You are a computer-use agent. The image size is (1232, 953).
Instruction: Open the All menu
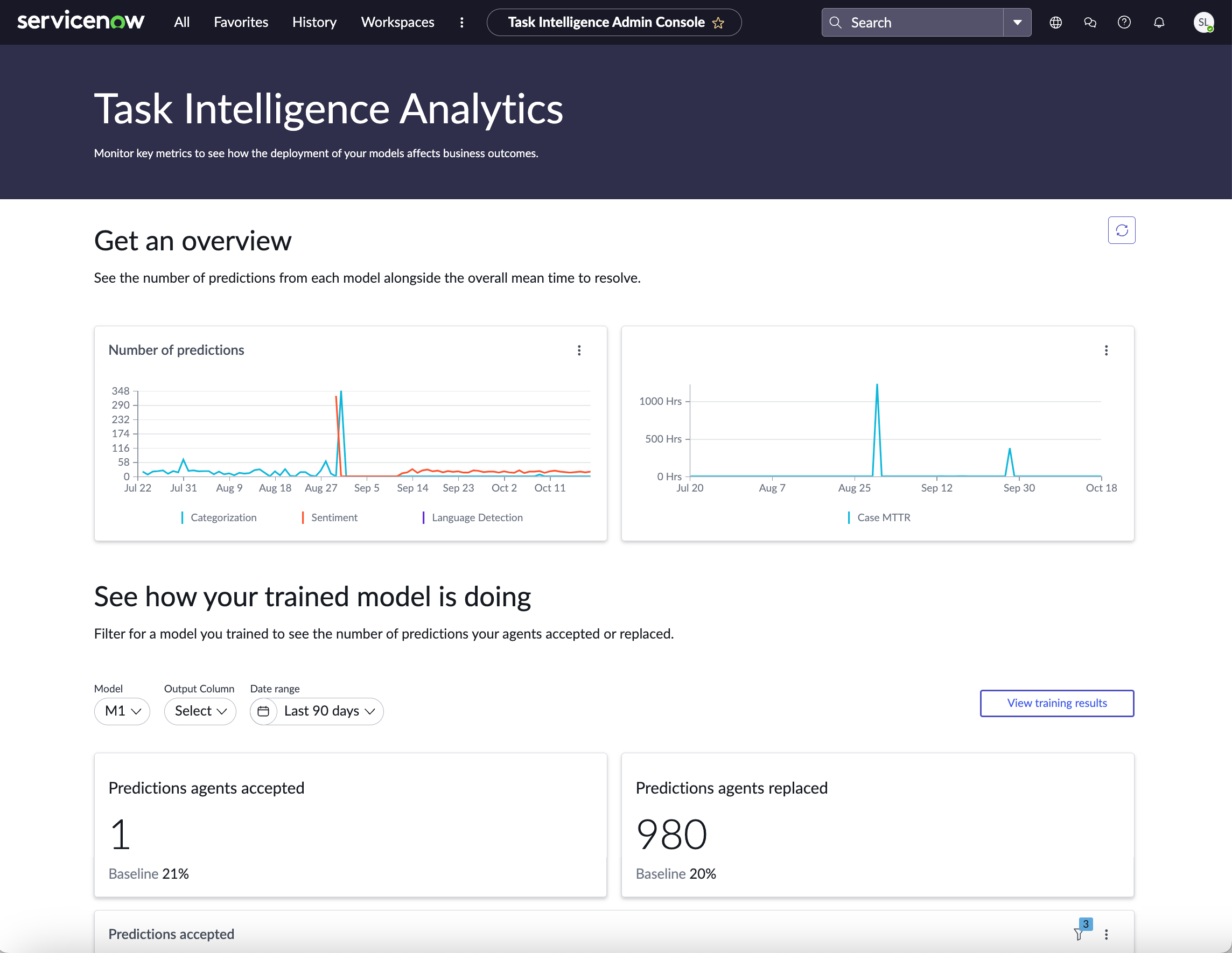(181, 22)
